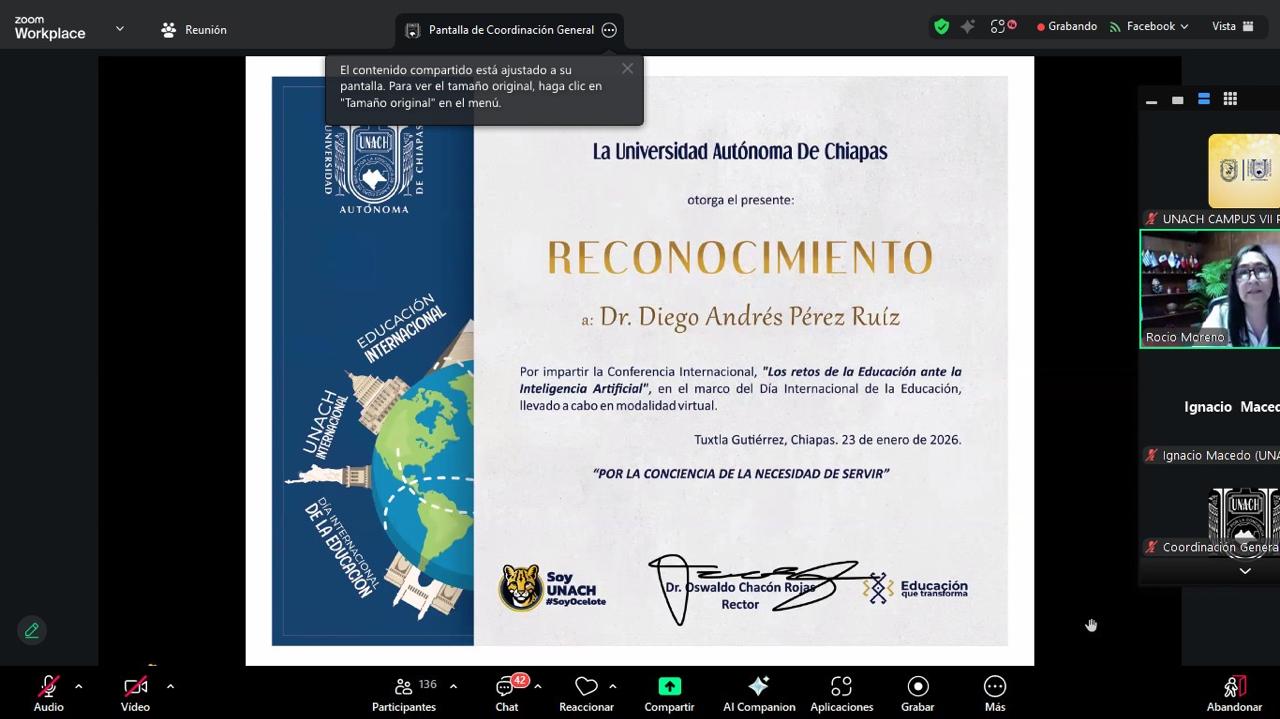Open Aplicaciones in the meeting toolbar

841,688
